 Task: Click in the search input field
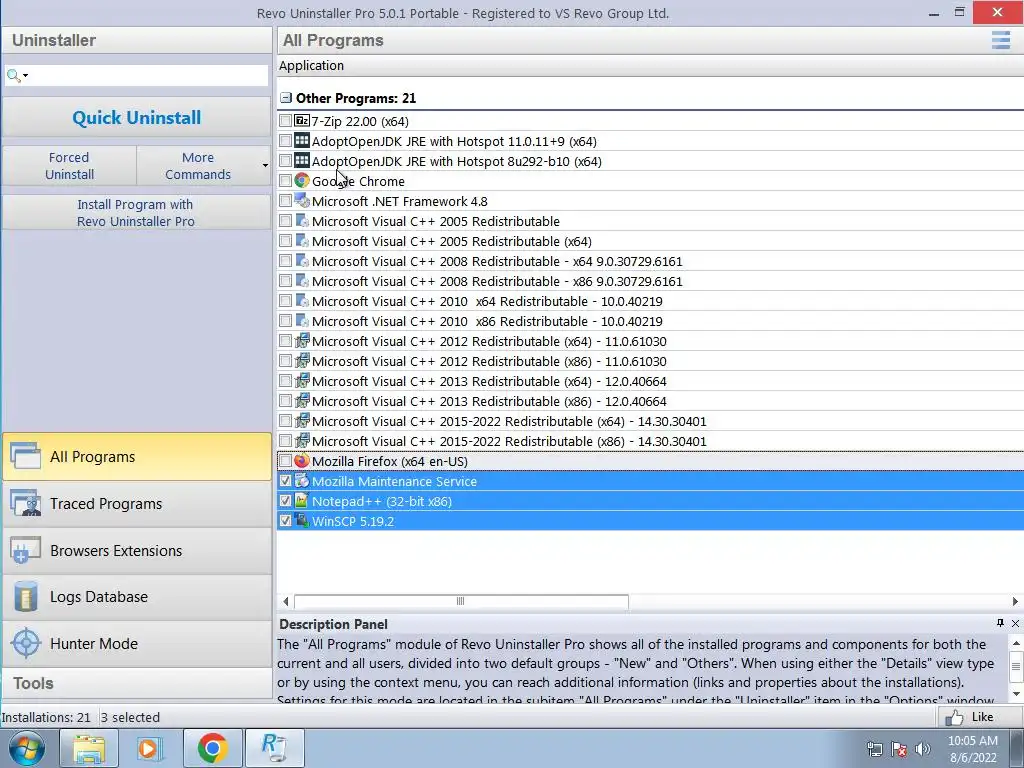(x=148, y=76)
